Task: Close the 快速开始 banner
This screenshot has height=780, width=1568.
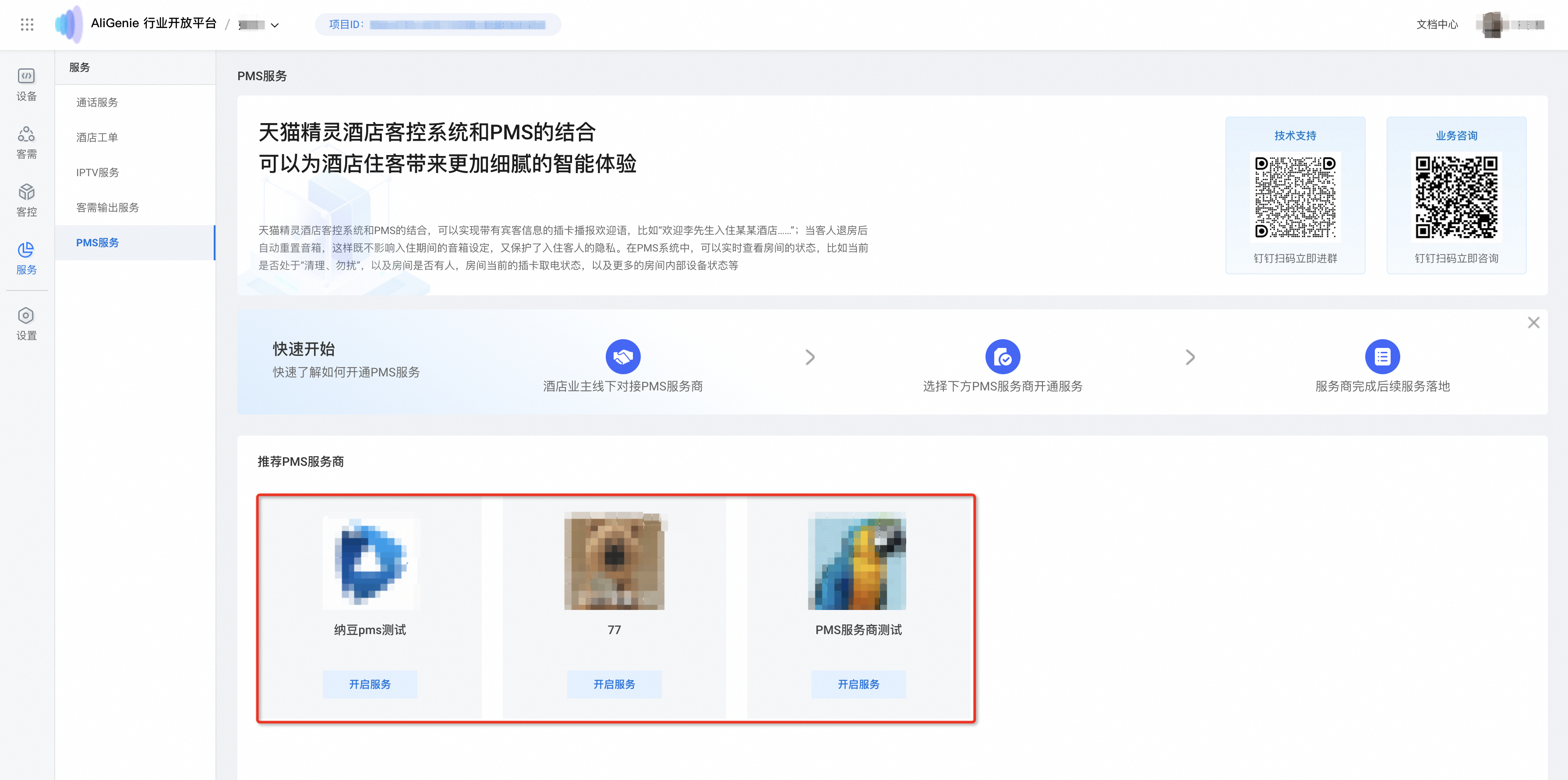Action: click(1533, 323)
